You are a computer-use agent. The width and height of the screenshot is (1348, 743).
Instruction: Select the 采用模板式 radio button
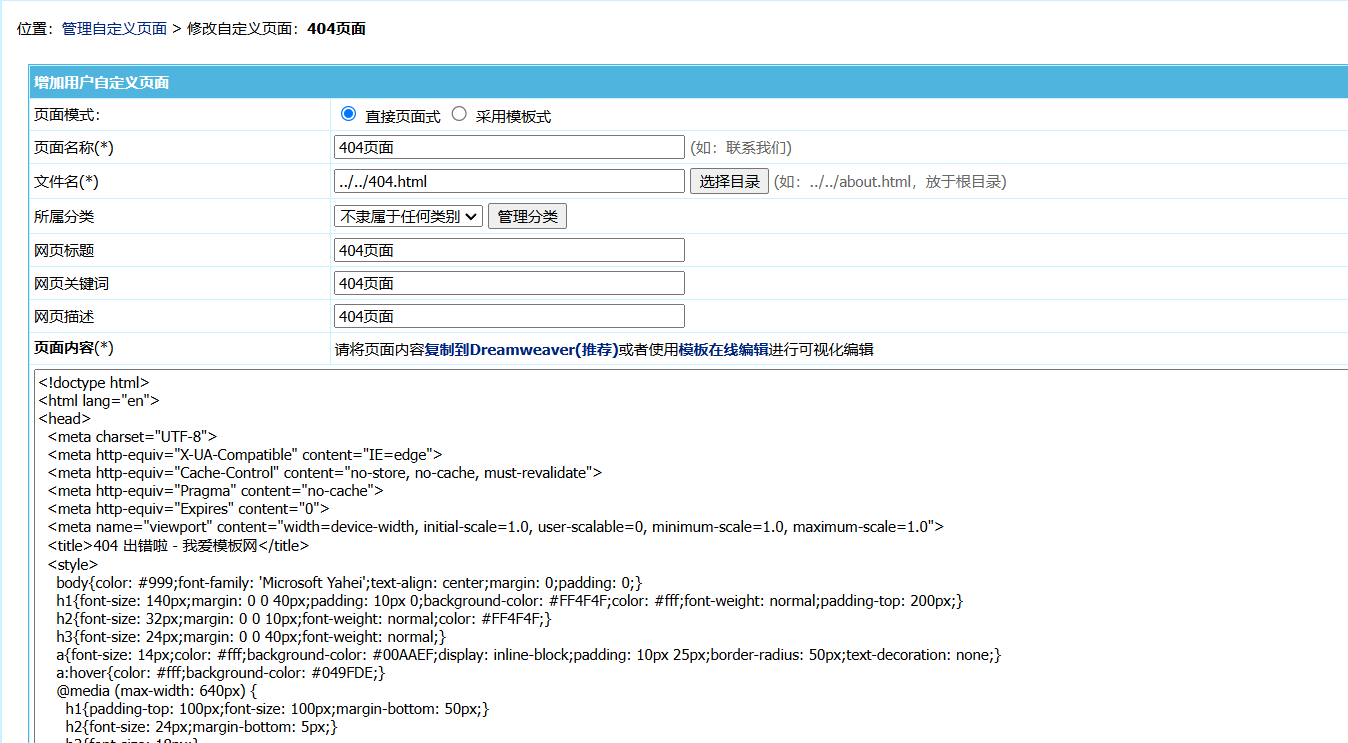(459, 114)
